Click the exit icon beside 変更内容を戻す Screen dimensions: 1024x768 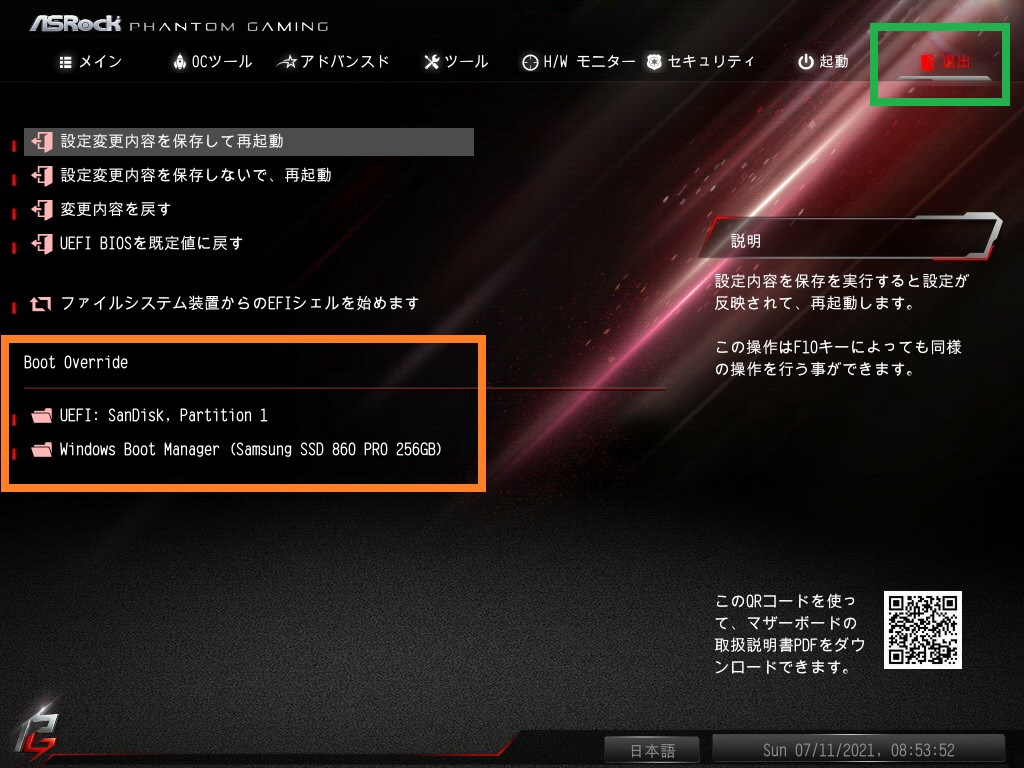coord(42,210)
